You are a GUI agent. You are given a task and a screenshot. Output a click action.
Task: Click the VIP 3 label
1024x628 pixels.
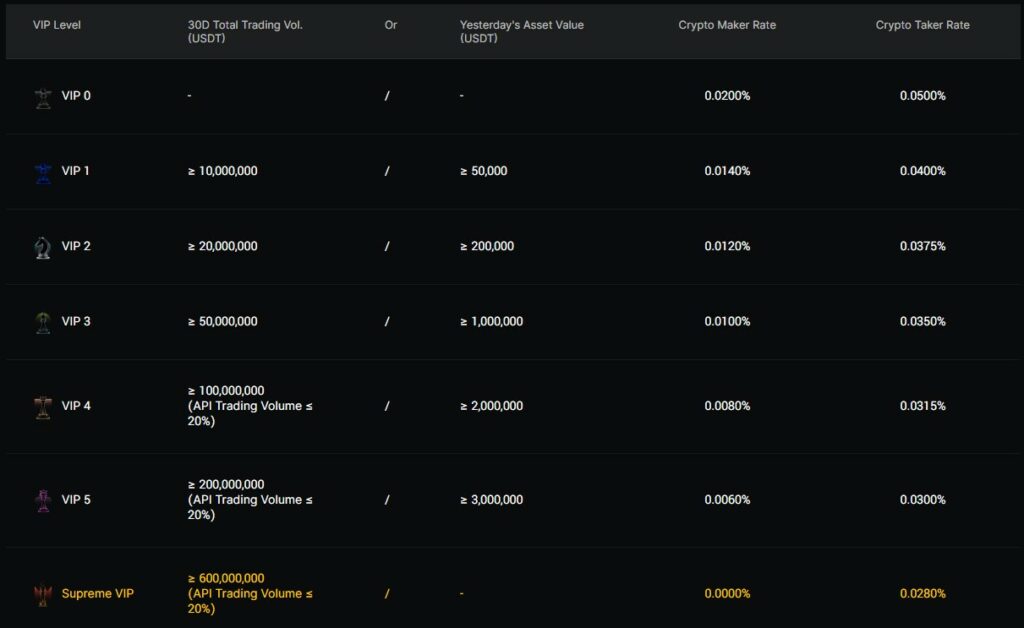(x=76, y=321)
